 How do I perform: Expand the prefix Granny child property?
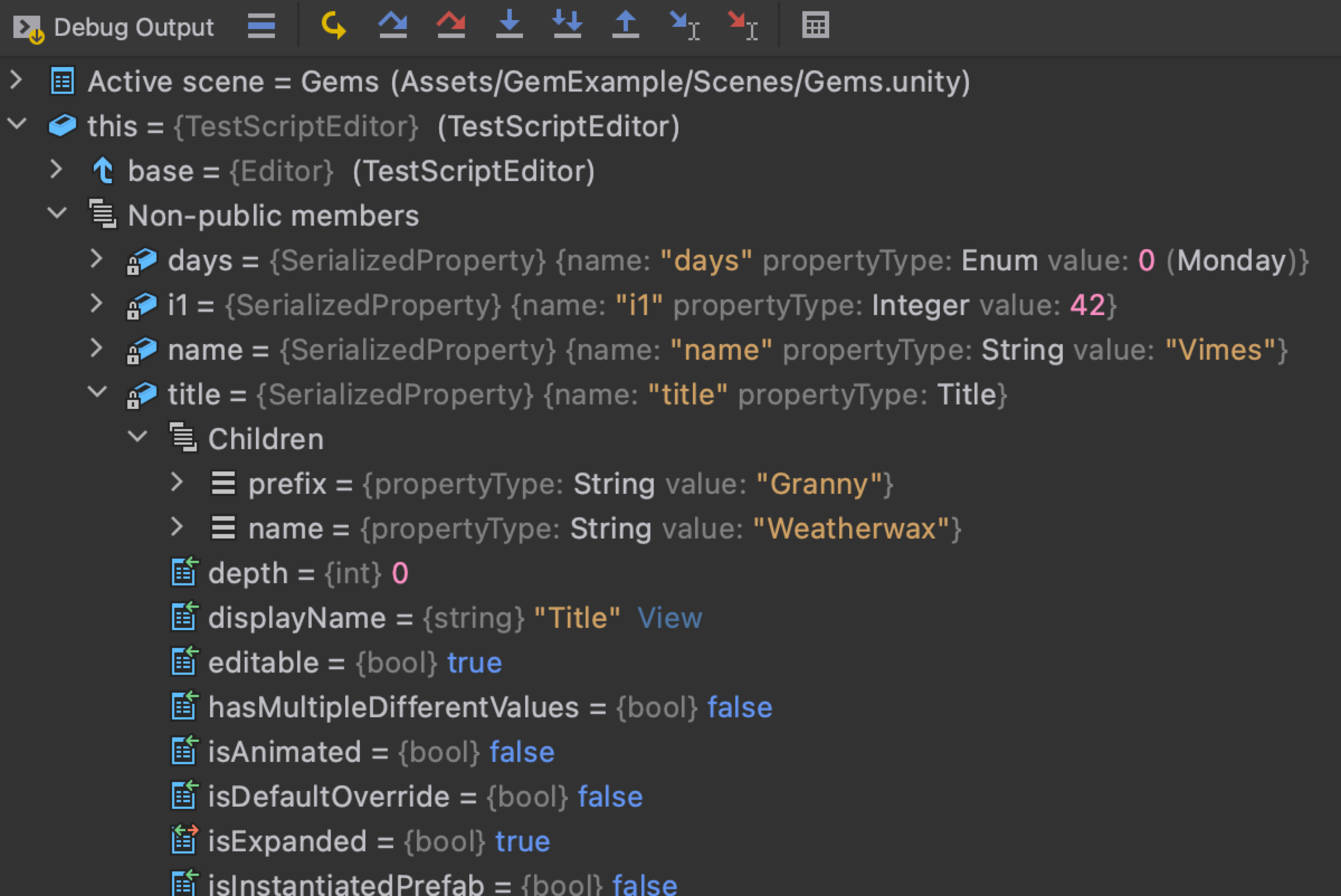point(177,482)
